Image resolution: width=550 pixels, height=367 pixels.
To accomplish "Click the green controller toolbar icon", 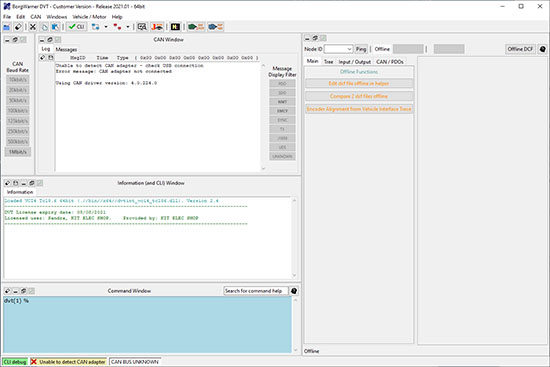I will (x=196, y=27).
